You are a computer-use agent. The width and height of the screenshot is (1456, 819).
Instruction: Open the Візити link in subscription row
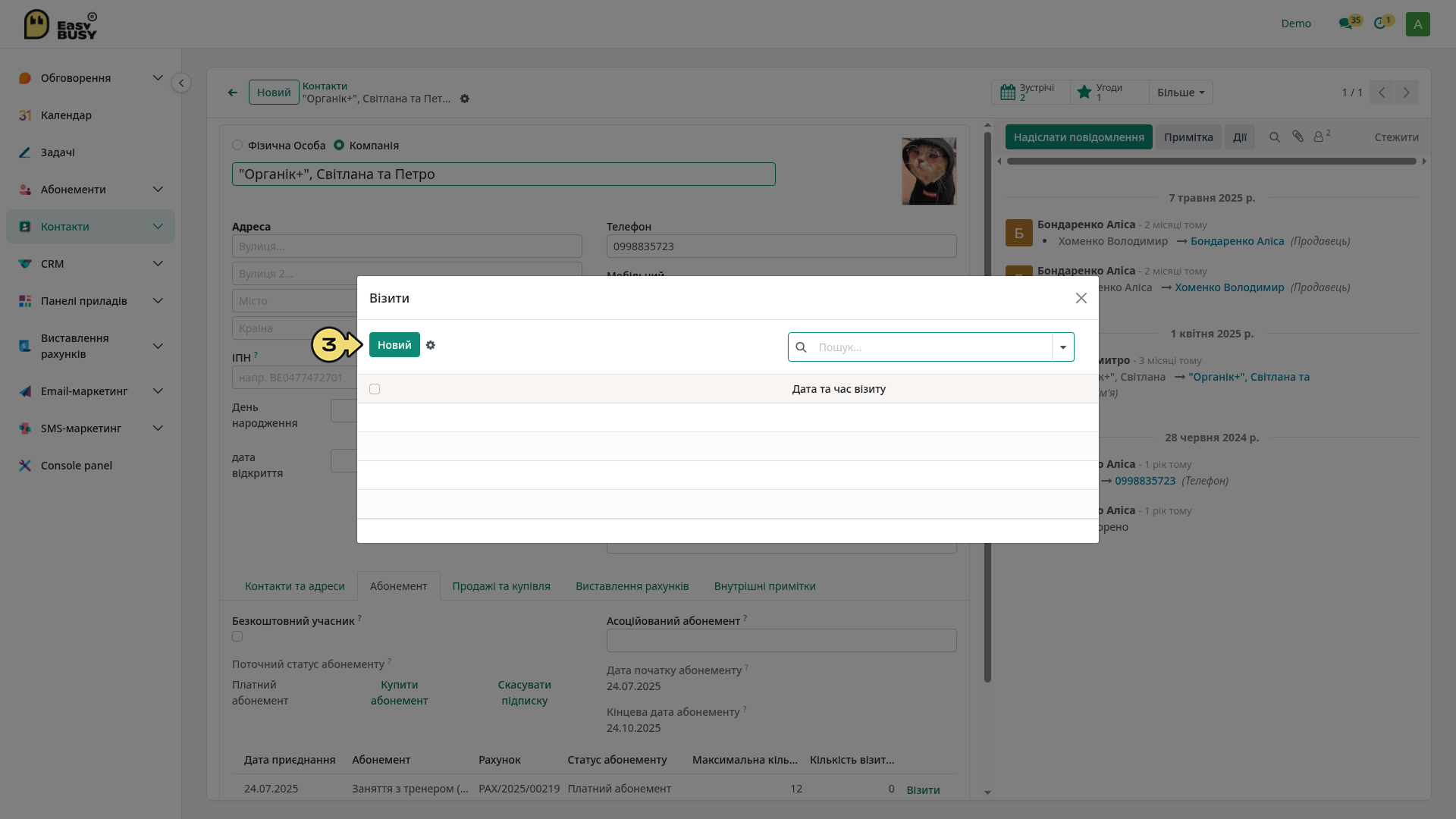(923, 790)
